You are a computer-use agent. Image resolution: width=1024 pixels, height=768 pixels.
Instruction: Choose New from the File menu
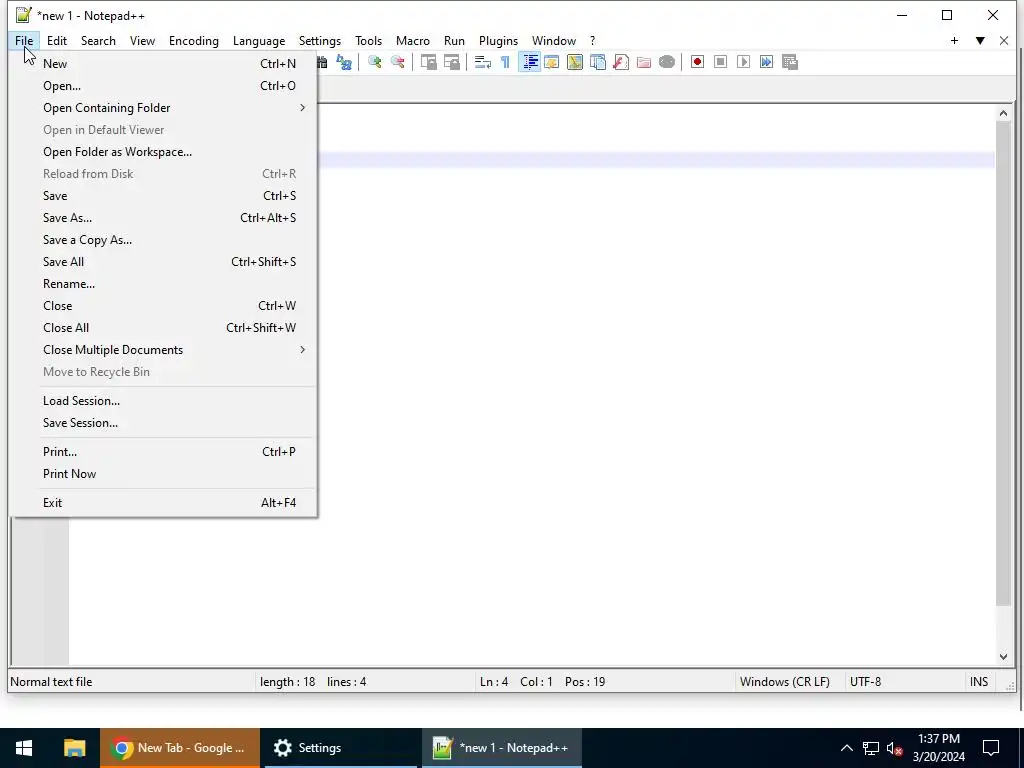point(163,63)
